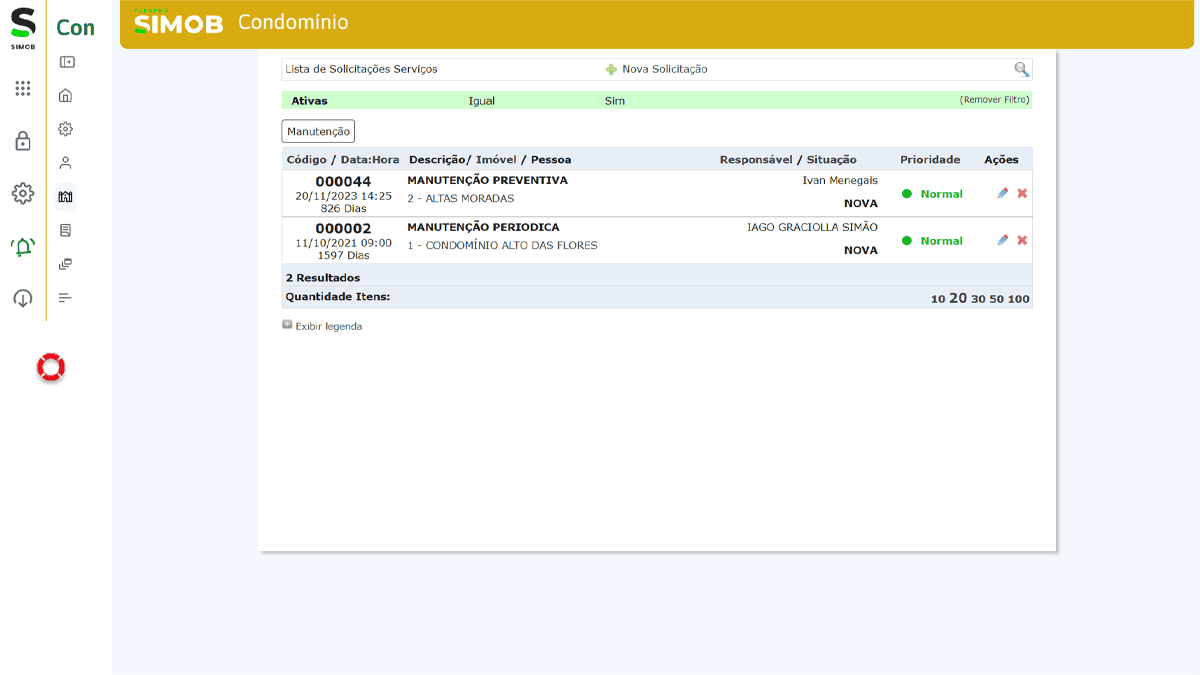Edit solicitation 000044 with the pencil icon
Screen dimensions: 1200x675
pos(1002,193)
